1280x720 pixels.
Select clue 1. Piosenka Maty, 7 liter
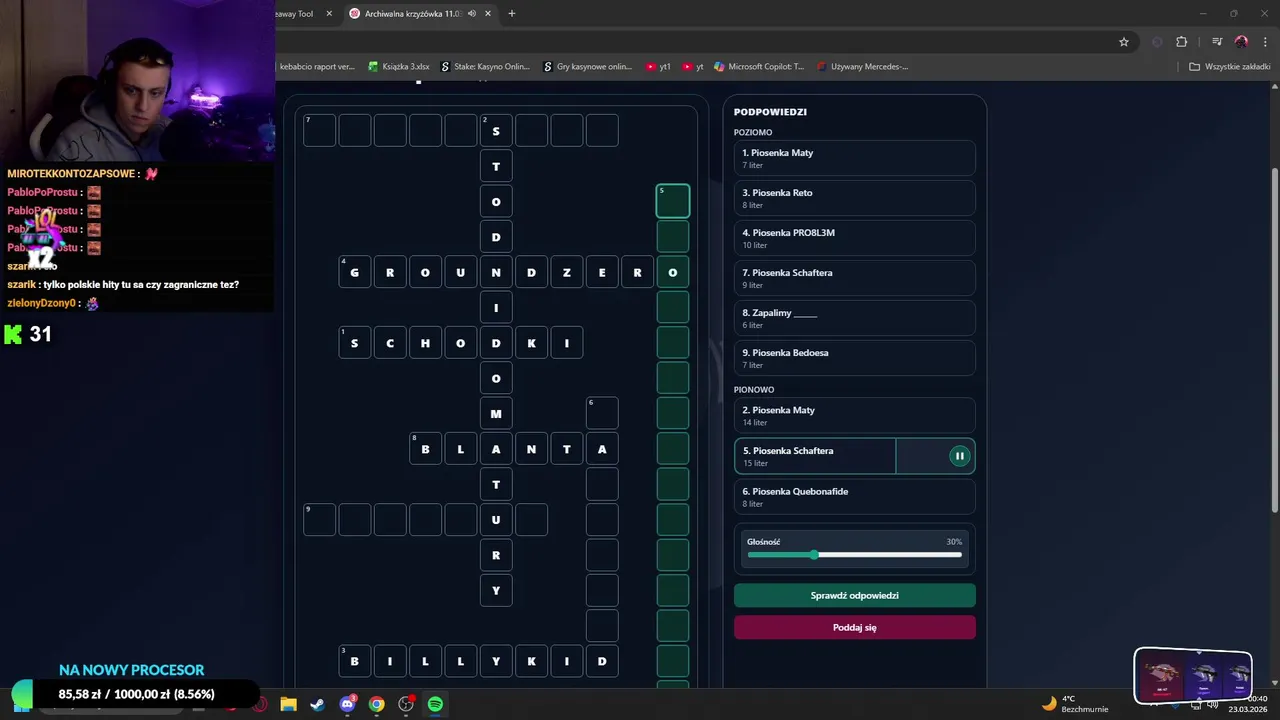(x=855, y=158)
